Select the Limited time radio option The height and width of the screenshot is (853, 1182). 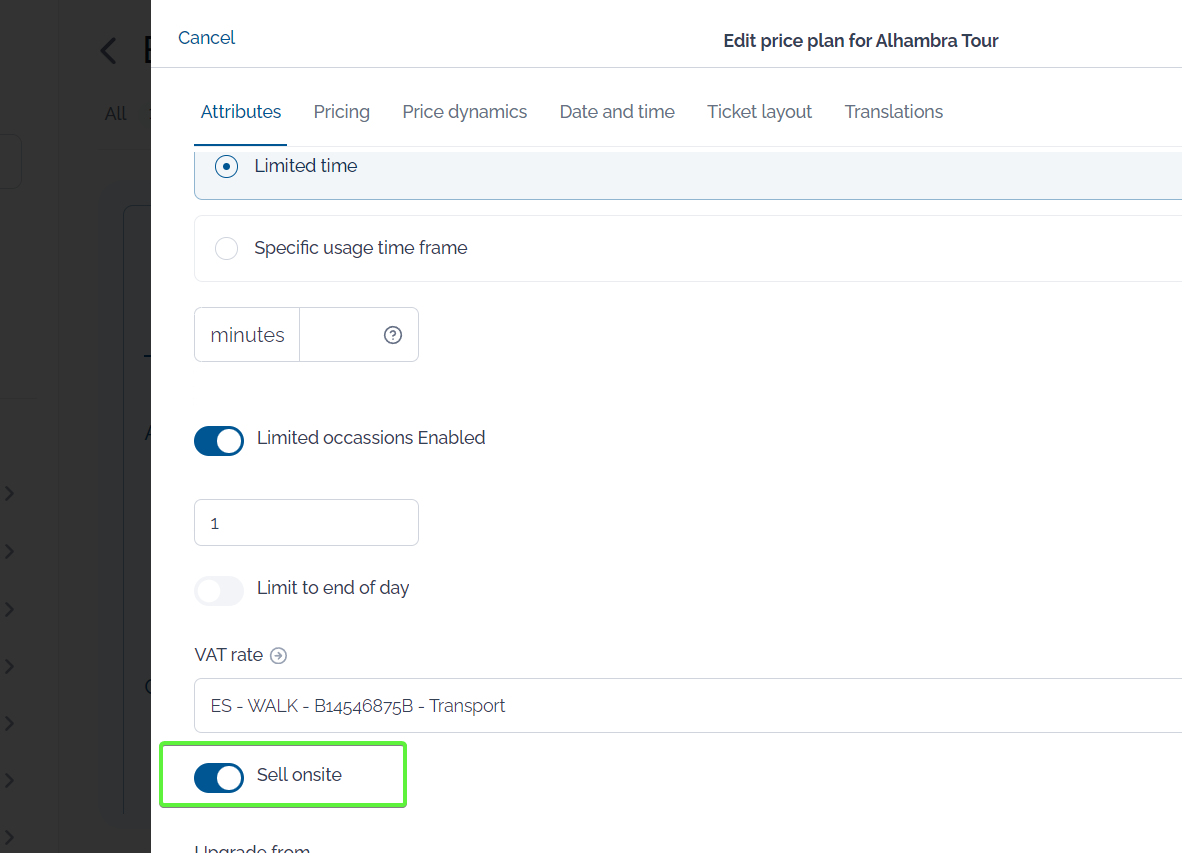coord(226,166)
